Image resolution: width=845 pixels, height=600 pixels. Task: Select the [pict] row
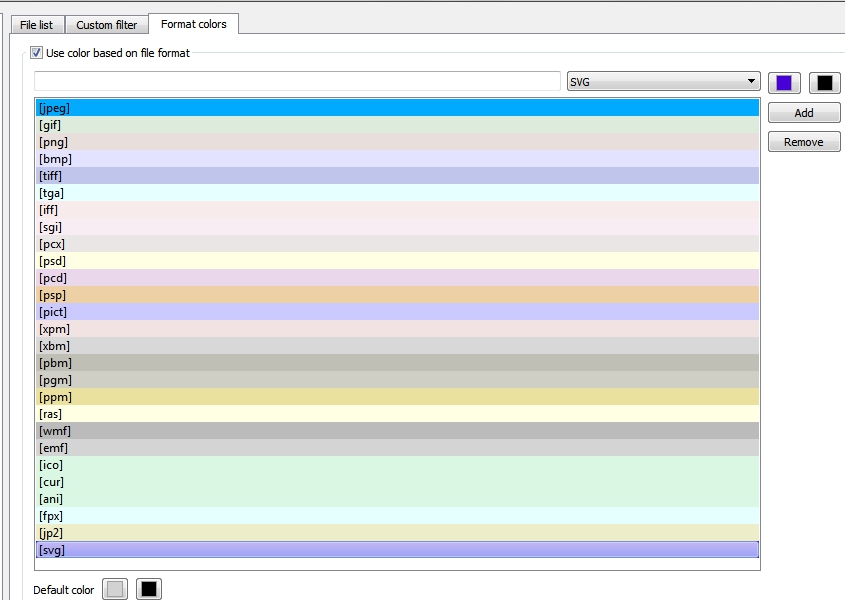coord(397,312)
